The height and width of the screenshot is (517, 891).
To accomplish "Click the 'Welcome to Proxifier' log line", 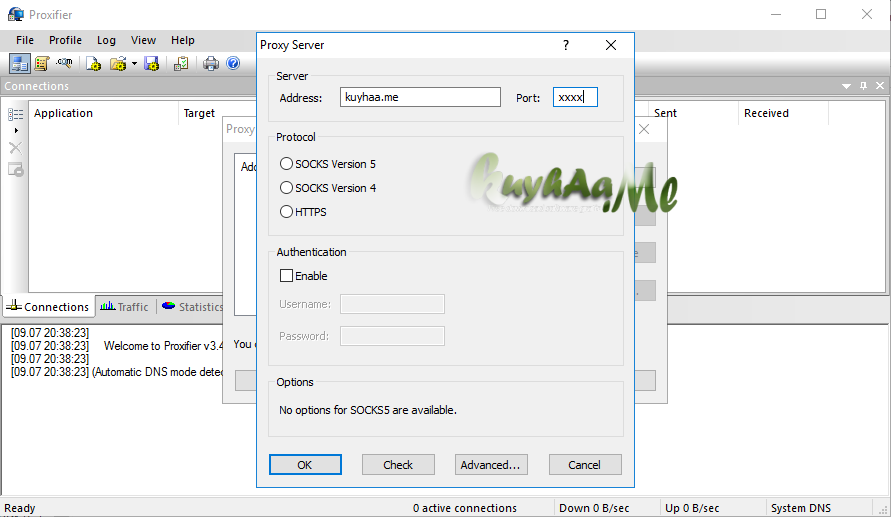I will tap(117, 346).
